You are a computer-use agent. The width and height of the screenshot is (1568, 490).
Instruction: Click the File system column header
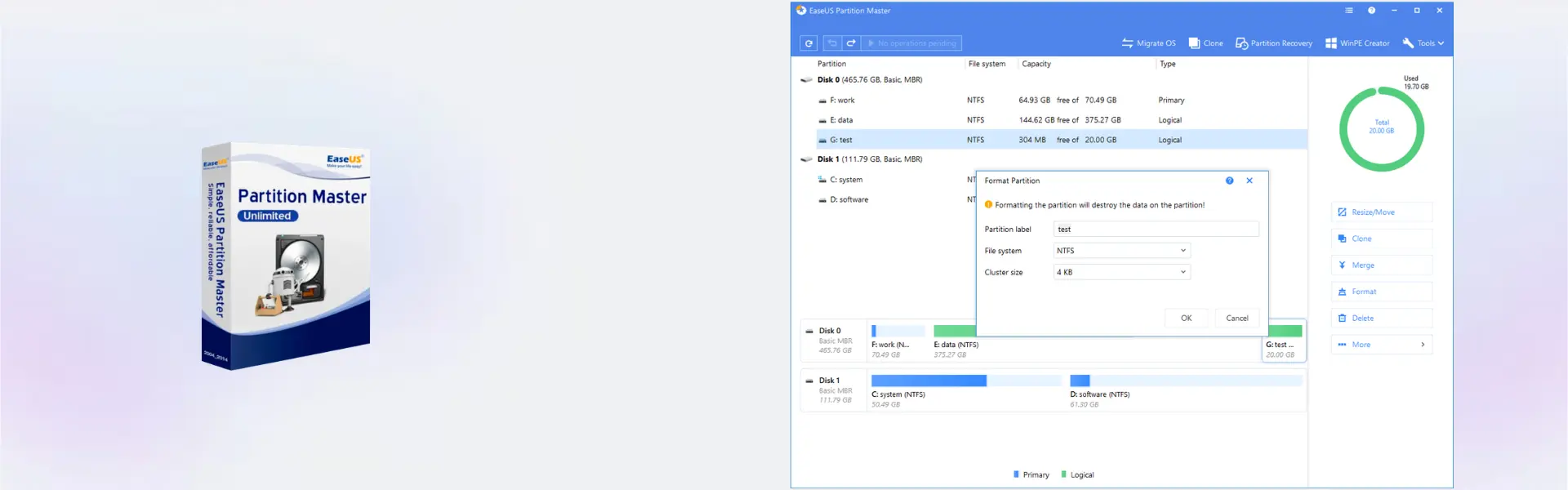[x=987, y=64]
